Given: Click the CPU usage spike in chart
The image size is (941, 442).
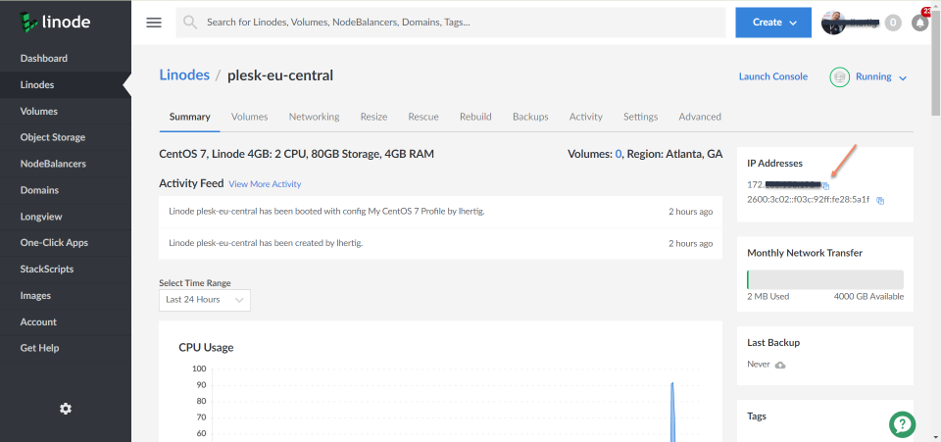Looking at the screenshot, I should click(x=672, y=411).
